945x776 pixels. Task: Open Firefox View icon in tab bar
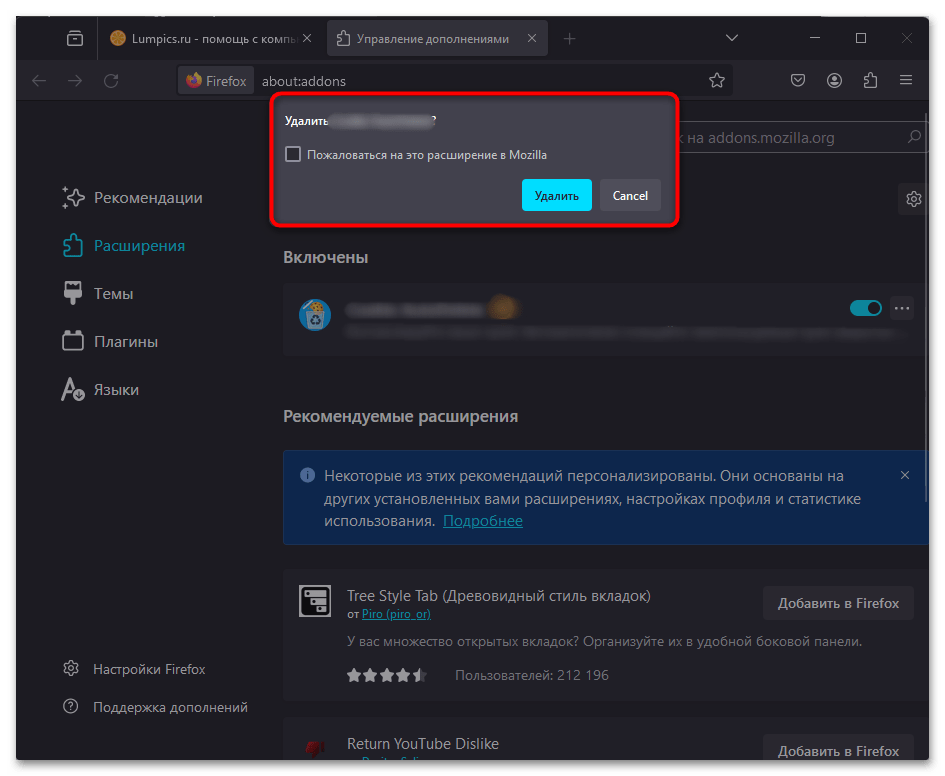tap(75, 39)
